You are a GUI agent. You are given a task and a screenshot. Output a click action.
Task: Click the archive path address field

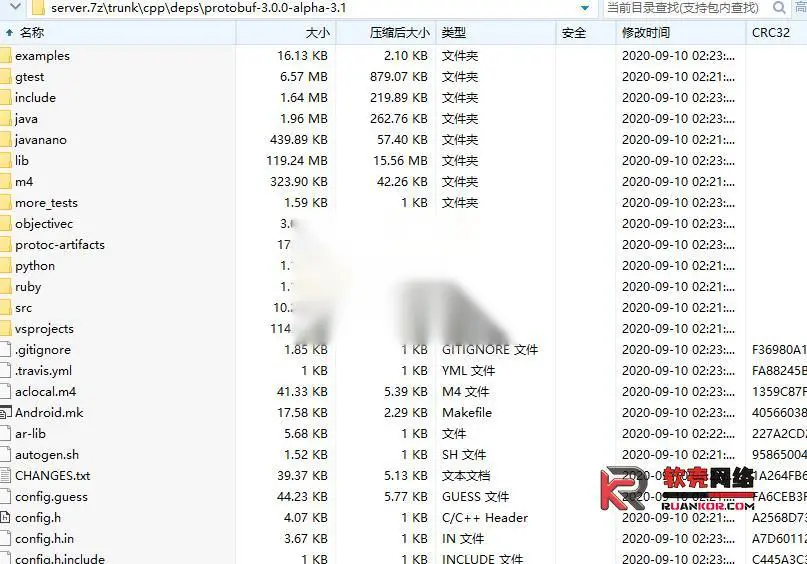(311, 8)
